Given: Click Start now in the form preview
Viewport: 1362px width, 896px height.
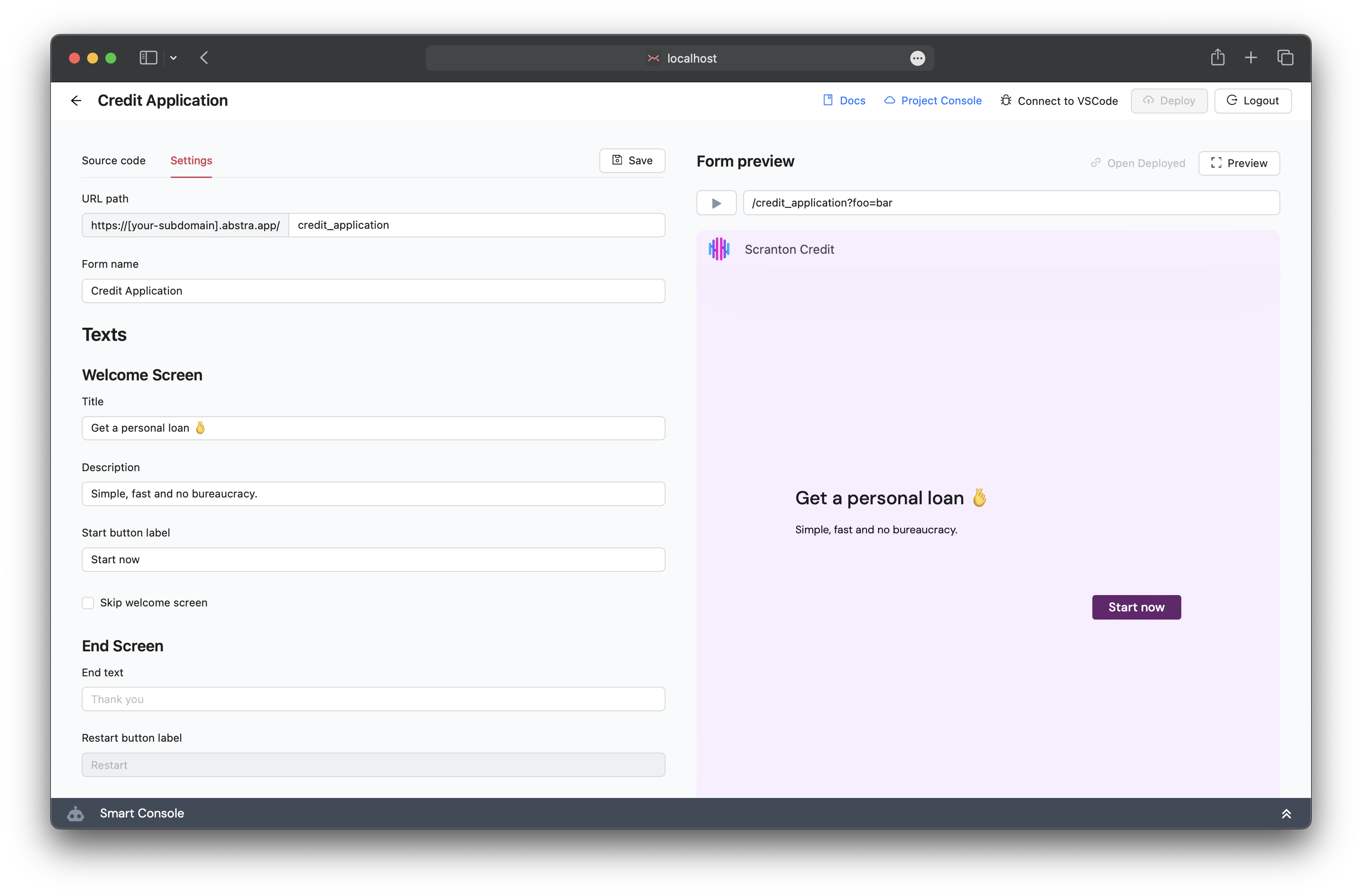Looking at the screenshot, I should 1136,607.
